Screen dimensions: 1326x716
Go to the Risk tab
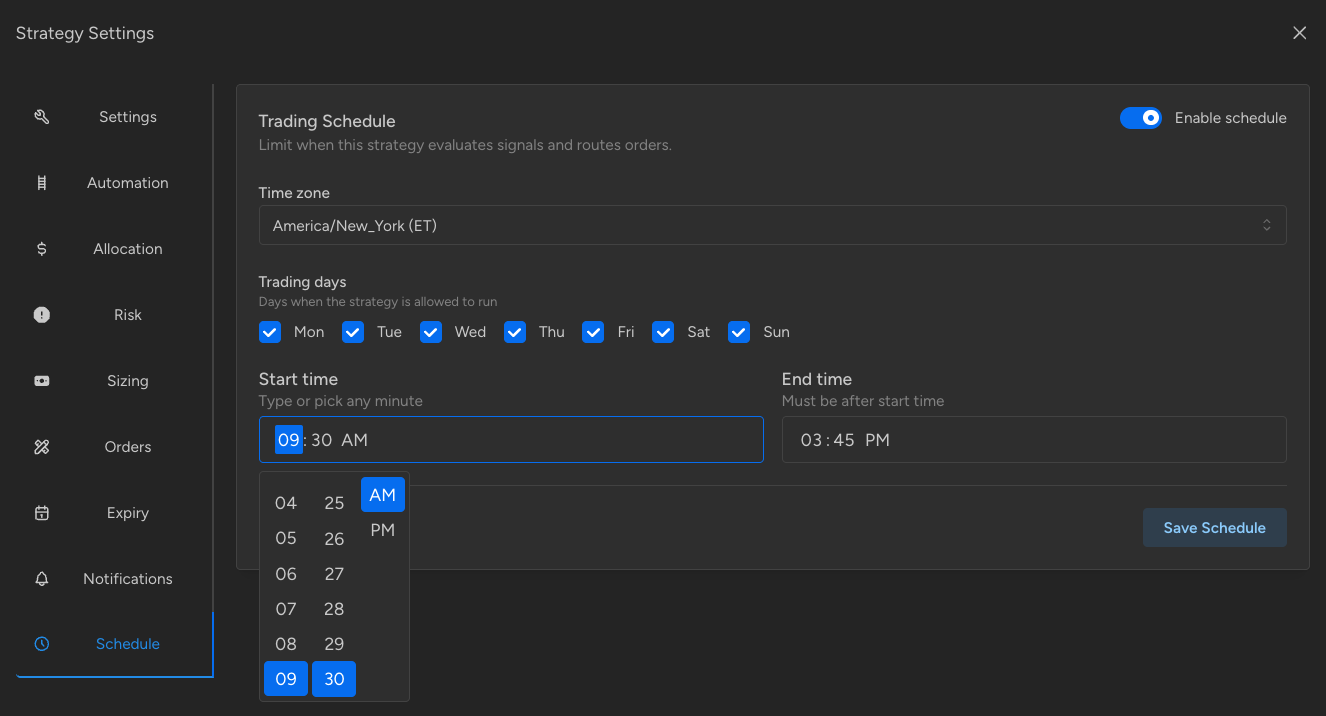tap(114, 315)
